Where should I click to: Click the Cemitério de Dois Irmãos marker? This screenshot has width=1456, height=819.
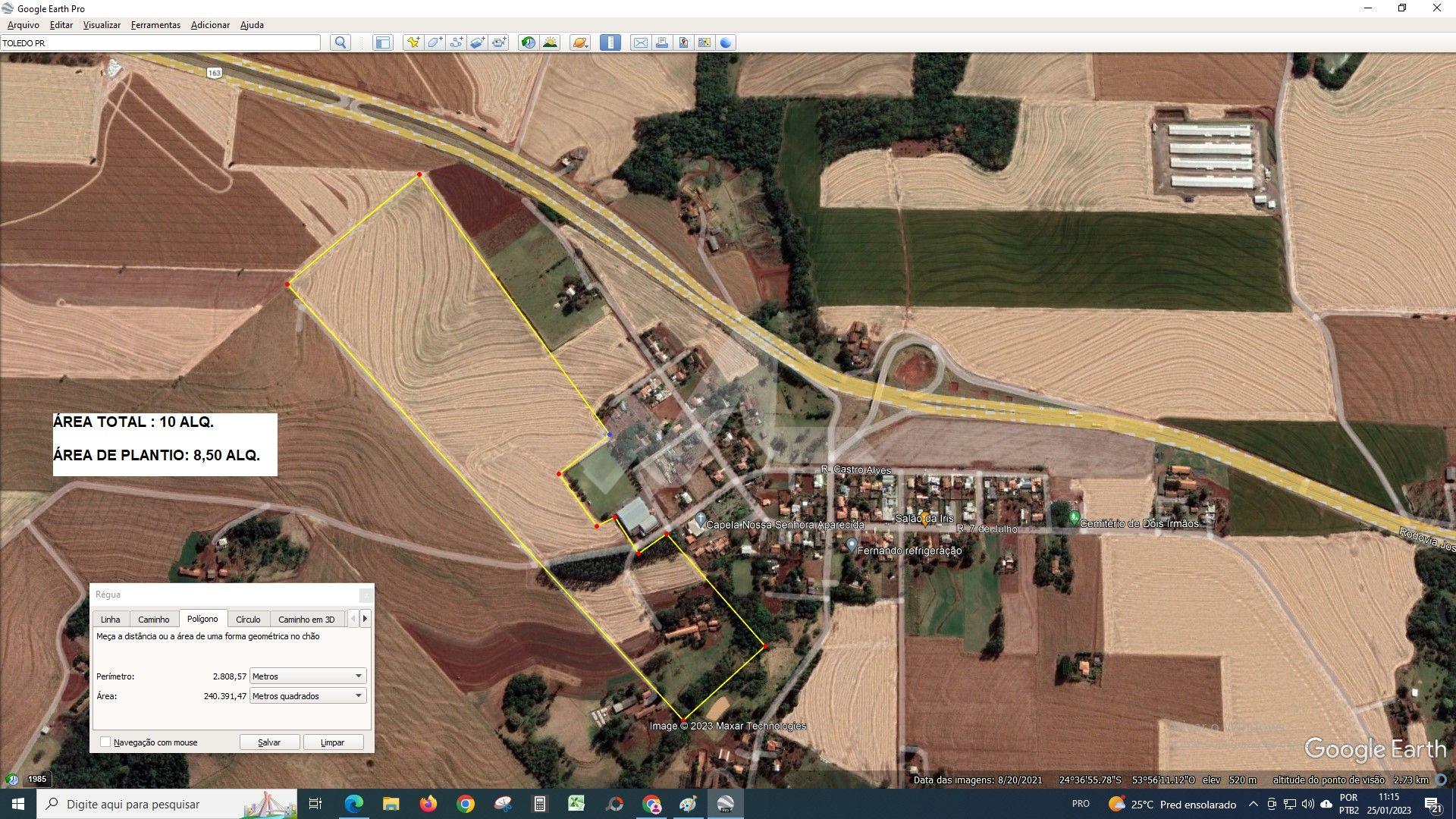tap(1073, 517)
